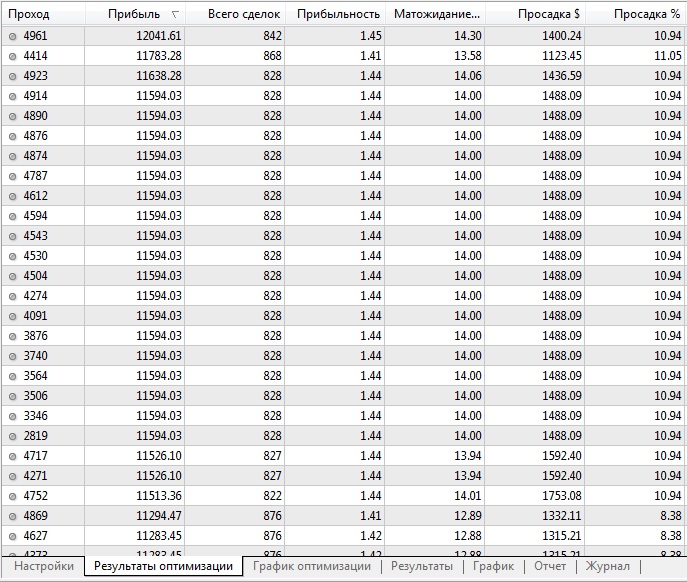
Task: Switch to График оптимизации tab
Action: (312, 566)
